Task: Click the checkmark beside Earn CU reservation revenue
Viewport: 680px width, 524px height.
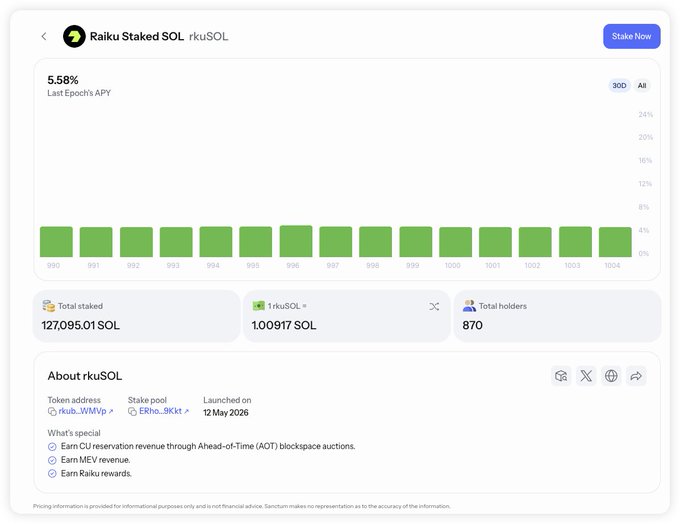Action: (x=52, y=446)
